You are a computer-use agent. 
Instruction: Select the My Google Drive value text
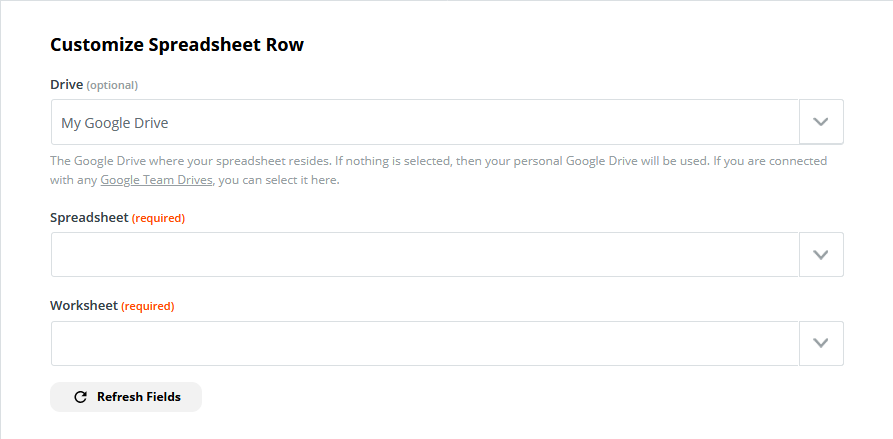click(x=114, y=122)
